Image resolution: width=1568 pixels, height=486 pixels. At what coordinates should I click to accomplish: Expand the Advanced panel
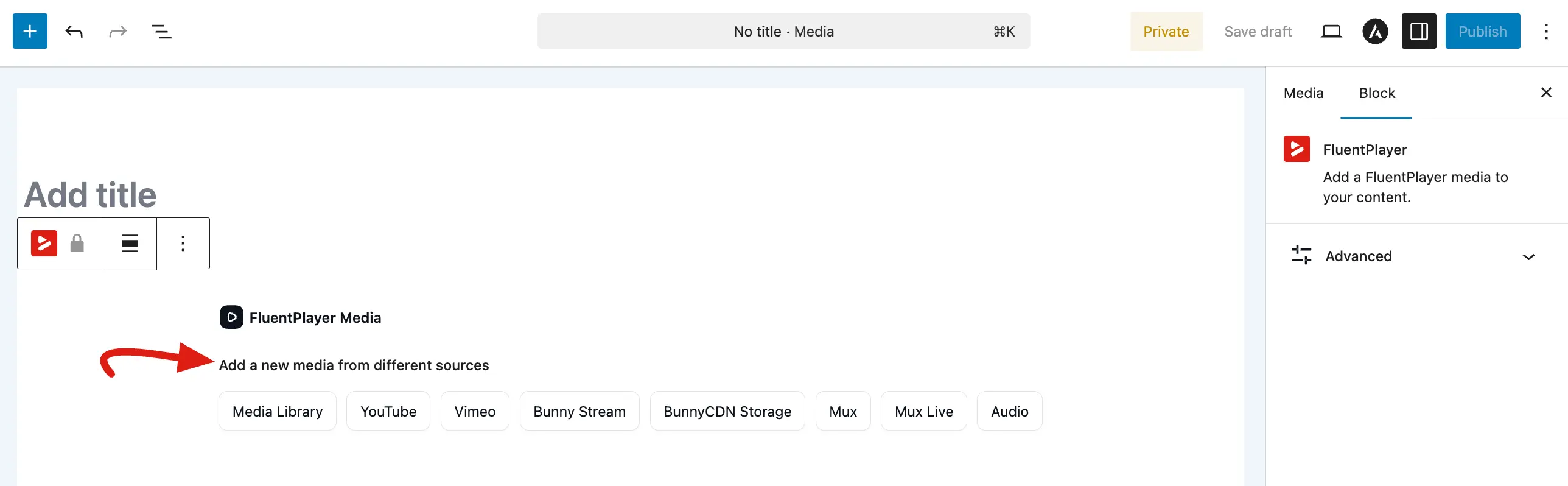(1416, 256)
